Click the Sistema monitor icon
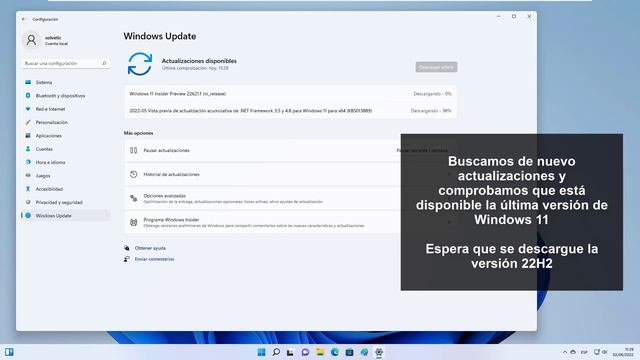Viewport: 640px width, 360px height. [x=28, y=82]
